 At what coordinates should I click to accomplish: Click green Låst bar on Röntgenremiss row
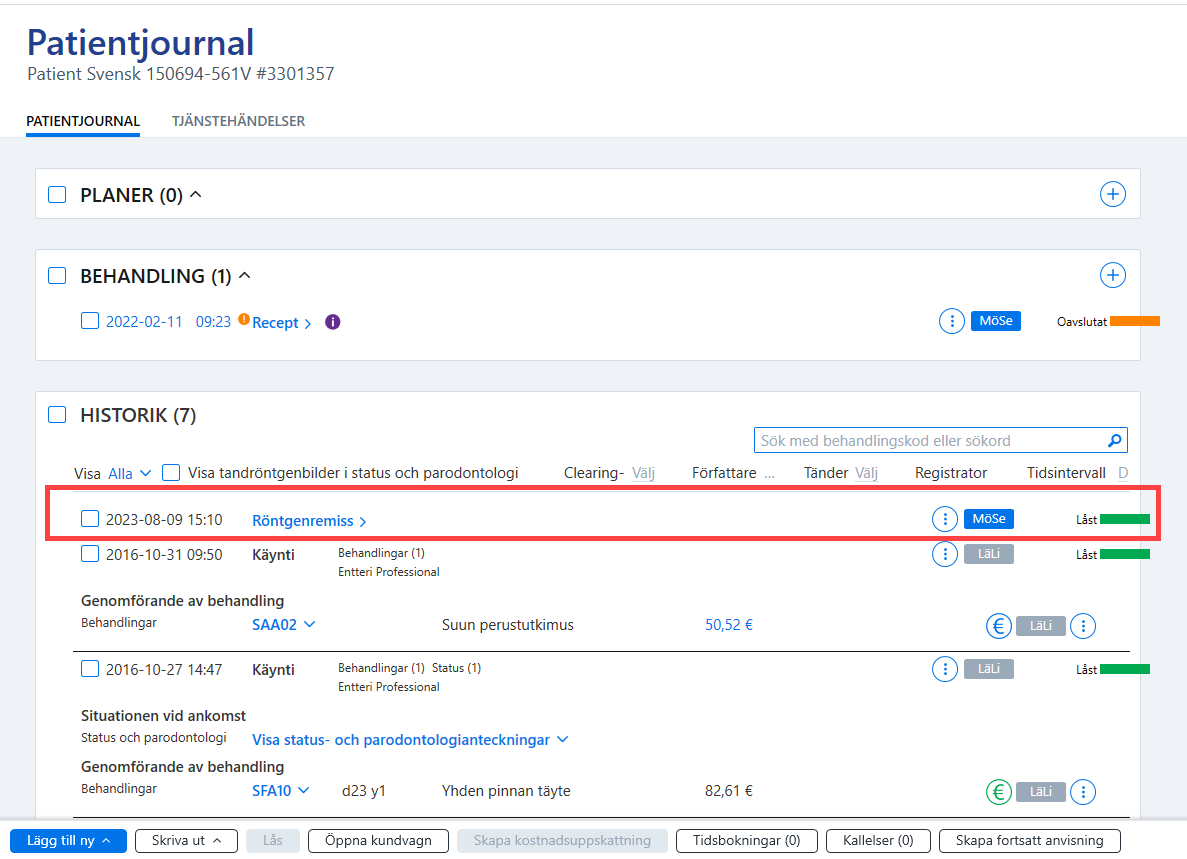click(1125, 519)
